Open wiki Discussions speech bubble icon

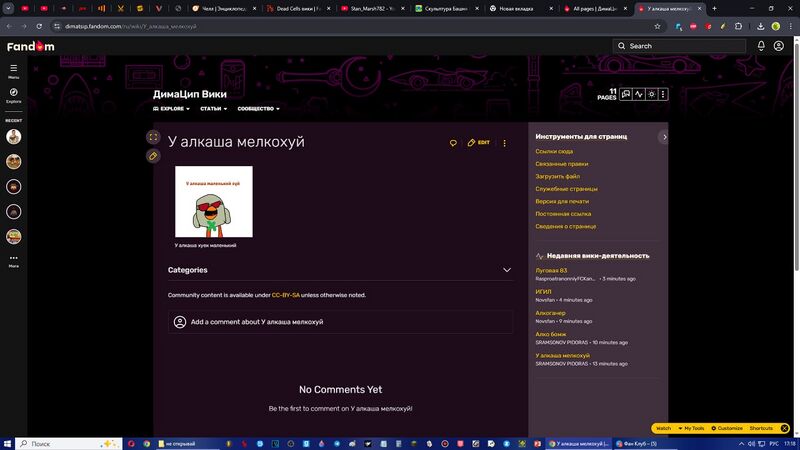(626, 95)
